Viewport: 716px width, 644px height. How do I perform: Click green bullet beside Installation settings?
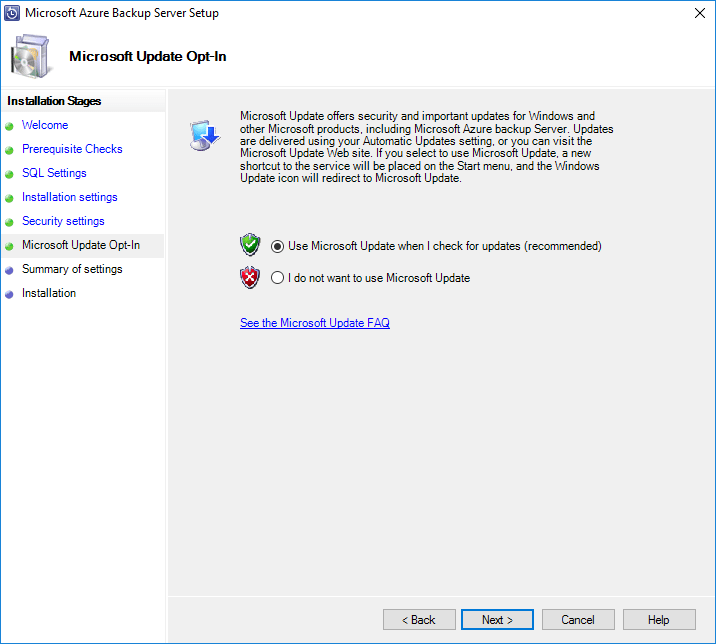click(9, 199)
